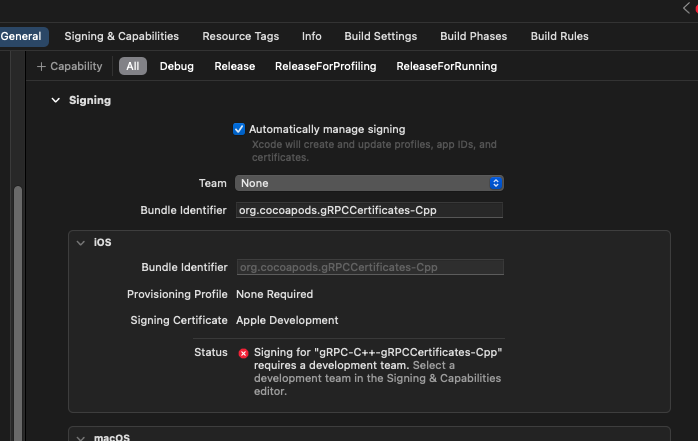
Task: Open the Signing & Capabilities tab
Action: [x=122, y=36]
